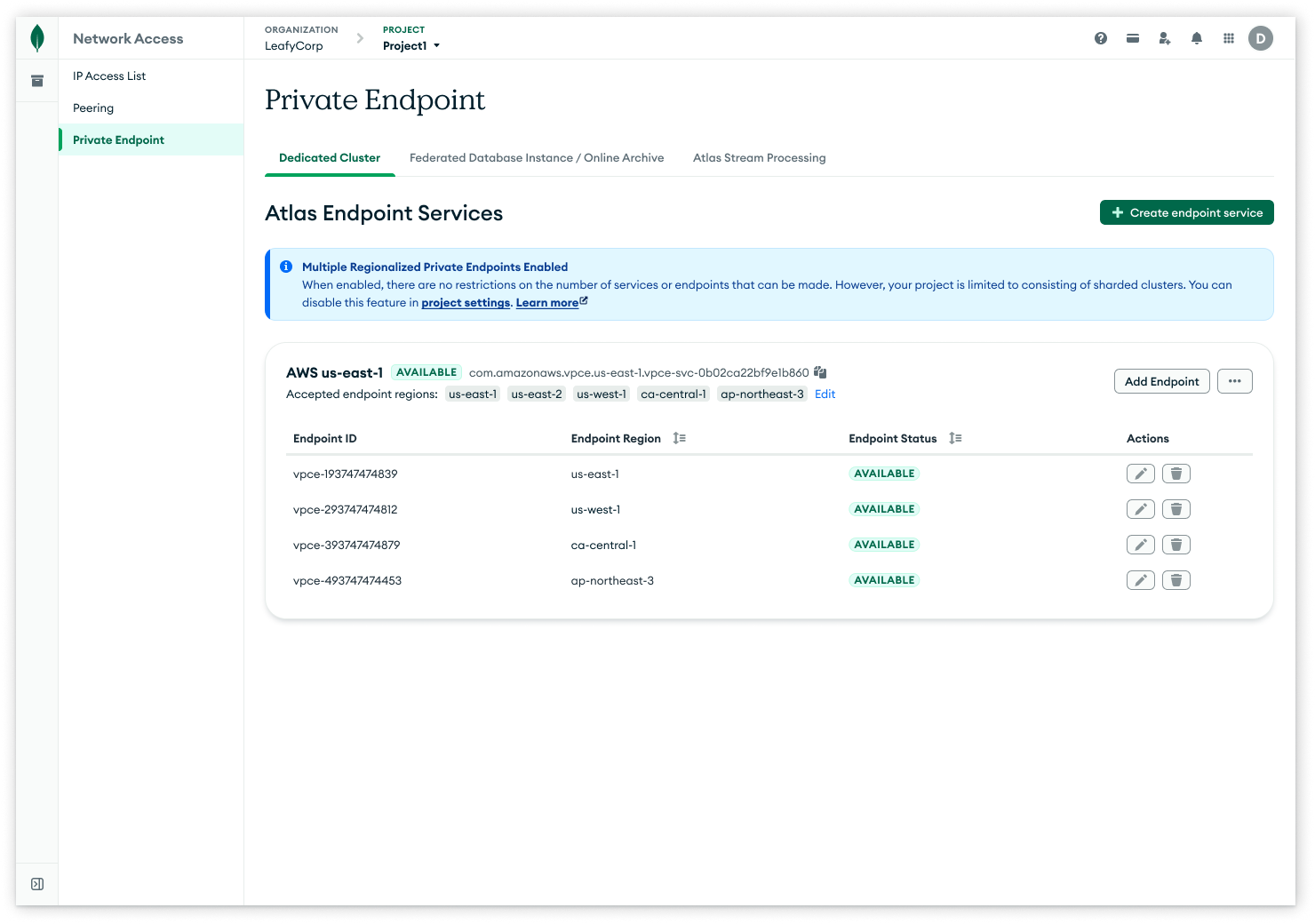Click Create endpoint service button
The width and height of the screenshot is (1315, 924).
pyautogui.click(x=1187, y=212)
